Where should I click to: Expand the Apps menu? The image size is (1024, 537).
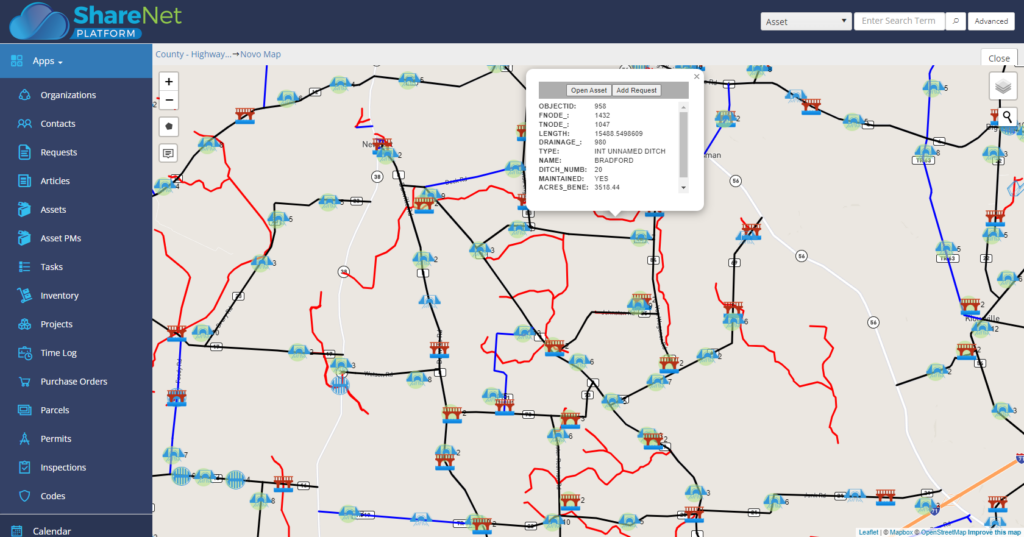pyautogui.click(x=48, y=61)
